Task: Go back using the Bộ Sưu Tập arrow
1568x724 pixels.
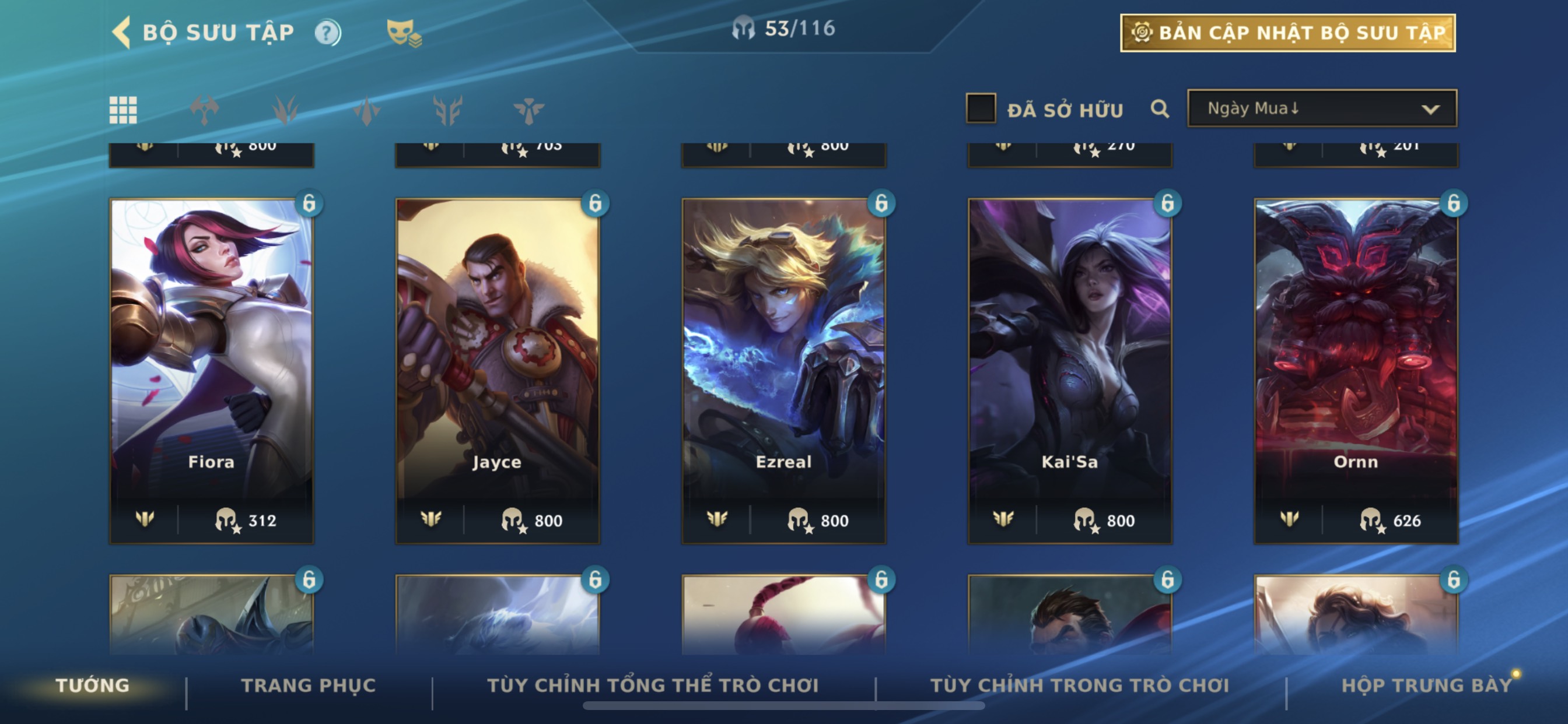Action: tap(122, 31)
